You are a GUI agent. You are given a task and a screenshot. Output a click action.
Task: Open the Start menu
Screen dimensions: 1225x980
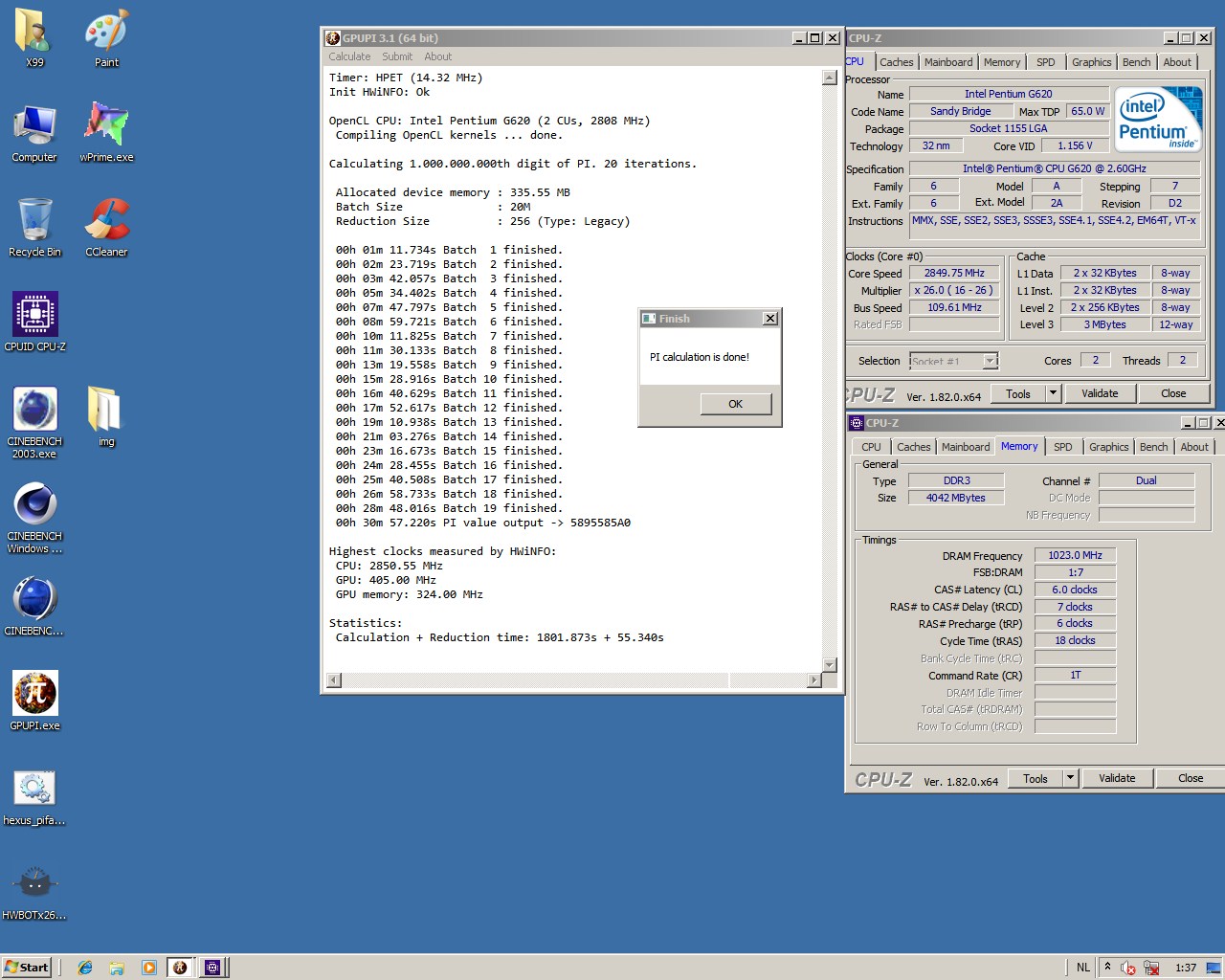click(26, 968)
